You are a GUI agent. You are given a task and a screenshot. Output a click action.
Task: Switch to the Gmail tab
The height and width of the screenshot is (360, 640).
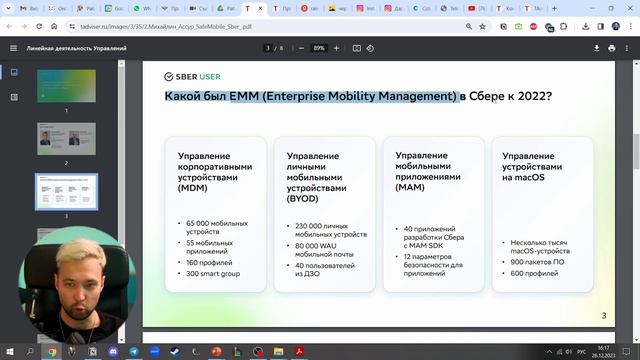pos(29,8)
